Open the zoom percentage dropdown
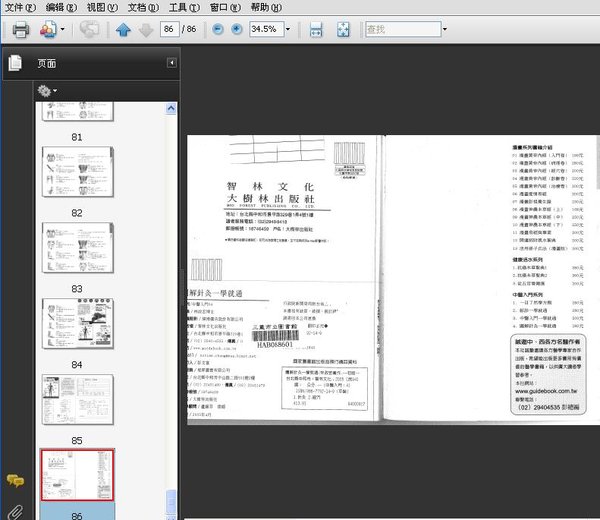Screen dimensions: 600x520 pyautogui.click(x=290, y=29)
